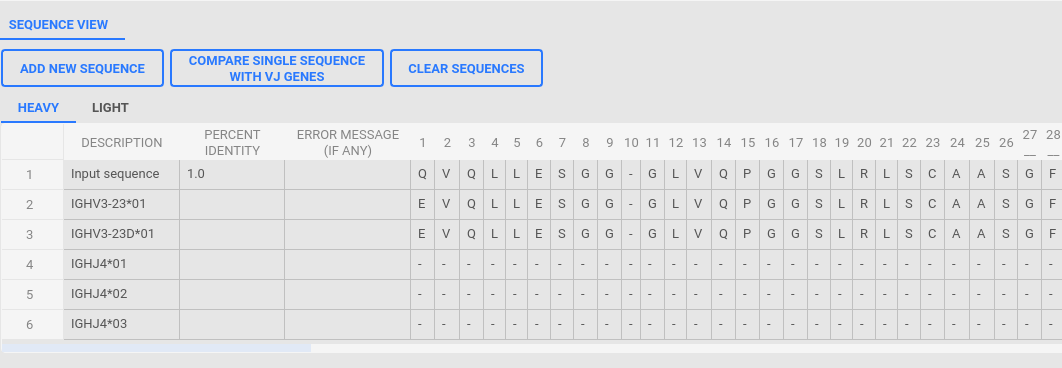Screen dimensions: 1062x368
Task: Click the 1.0 percent identity cell
Action: pyautogui.click(x=232, y=175)
